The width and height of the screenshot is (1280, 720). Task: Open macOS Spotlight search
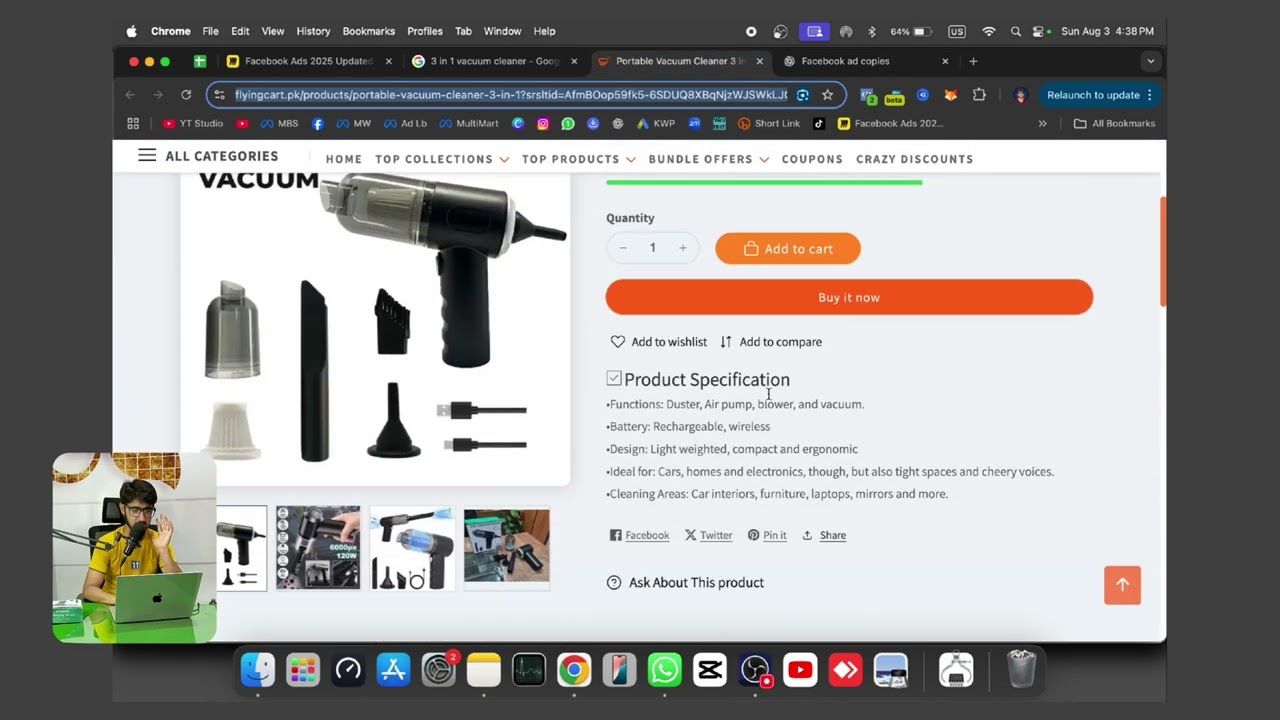point(1016,31)
